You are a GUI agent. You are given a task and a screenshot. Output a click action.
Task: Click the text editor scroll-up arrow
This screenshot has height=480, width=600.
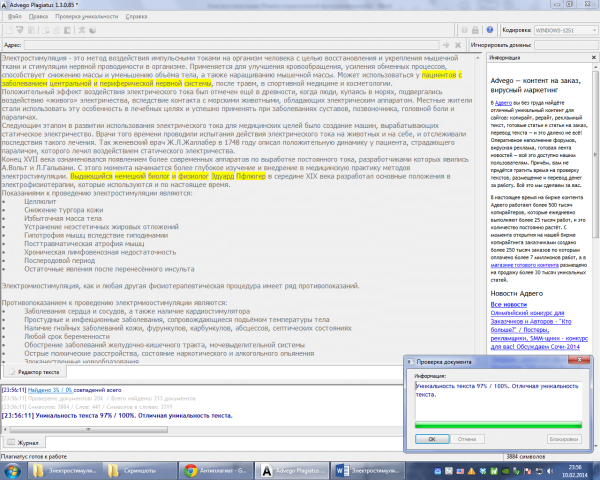click(478, 58)
